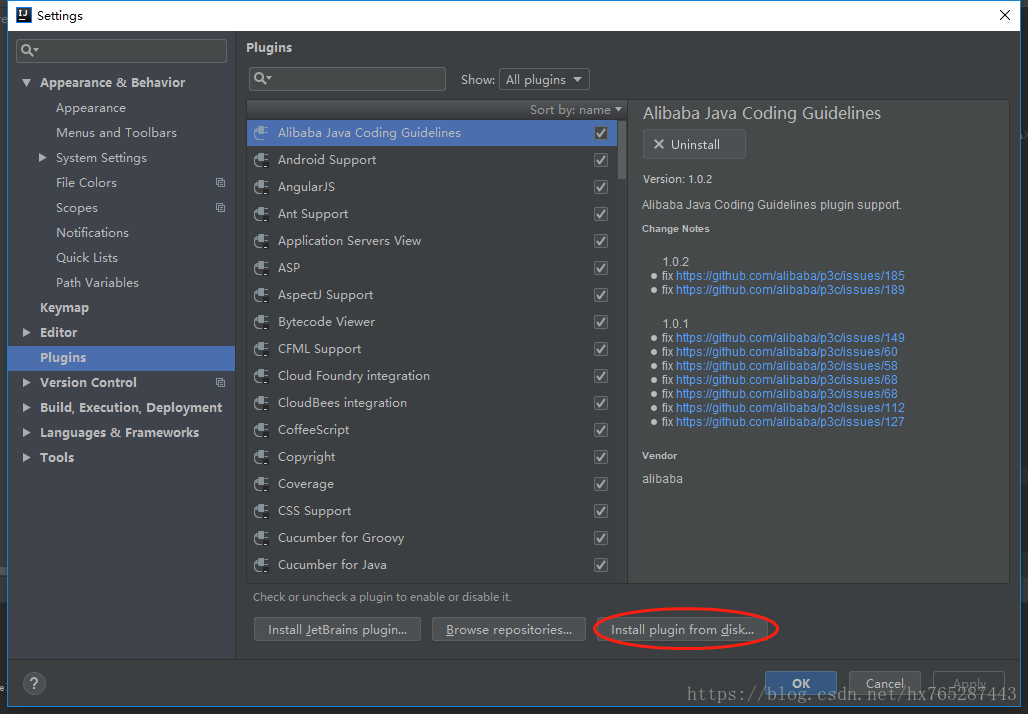The image size is (1028, 714).
Task: Click the Alibaba Java Coding Guidelines plugin icon
Action: 261,133
